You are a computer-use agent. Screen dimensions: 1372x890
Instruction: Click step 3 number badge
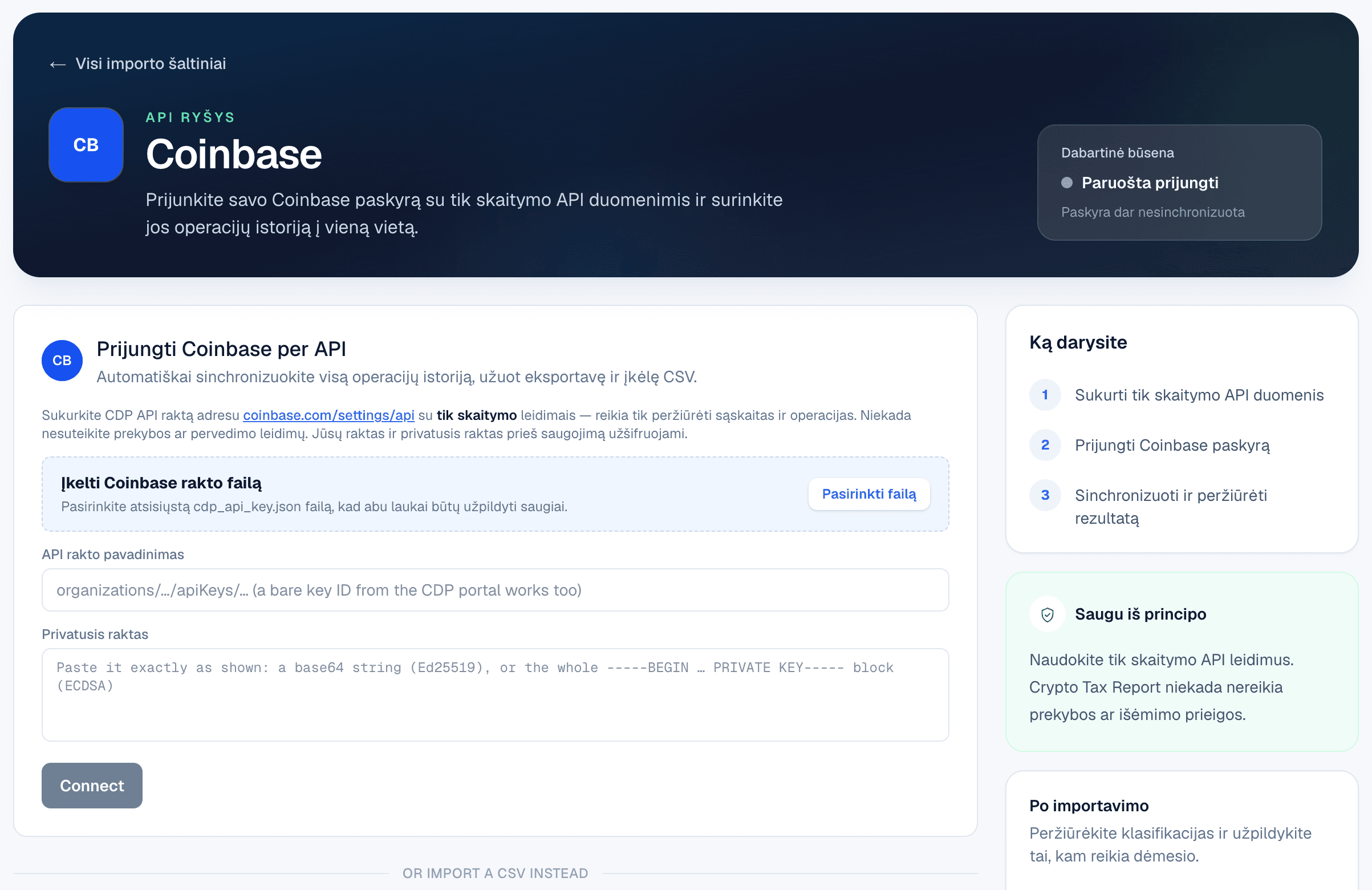tap(1045, 495)
